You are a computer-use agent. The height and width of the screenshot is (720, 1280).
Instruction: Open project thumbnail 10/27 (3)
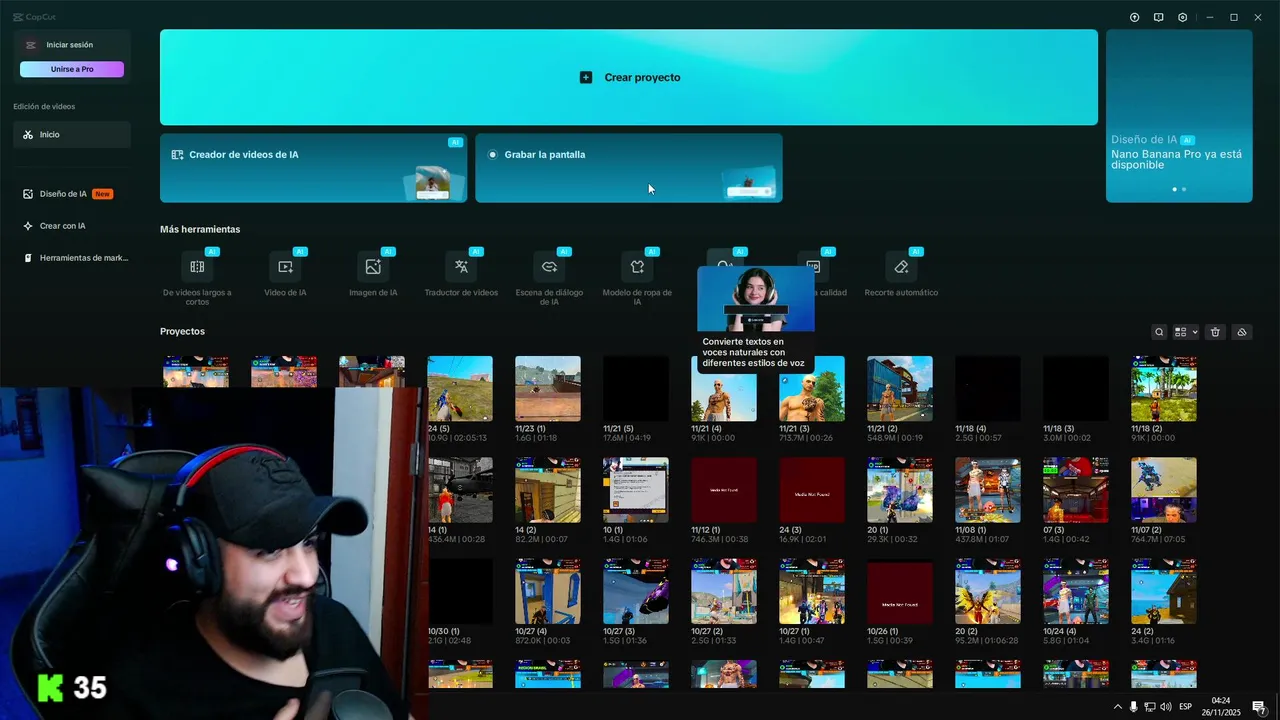pos(636,591)
